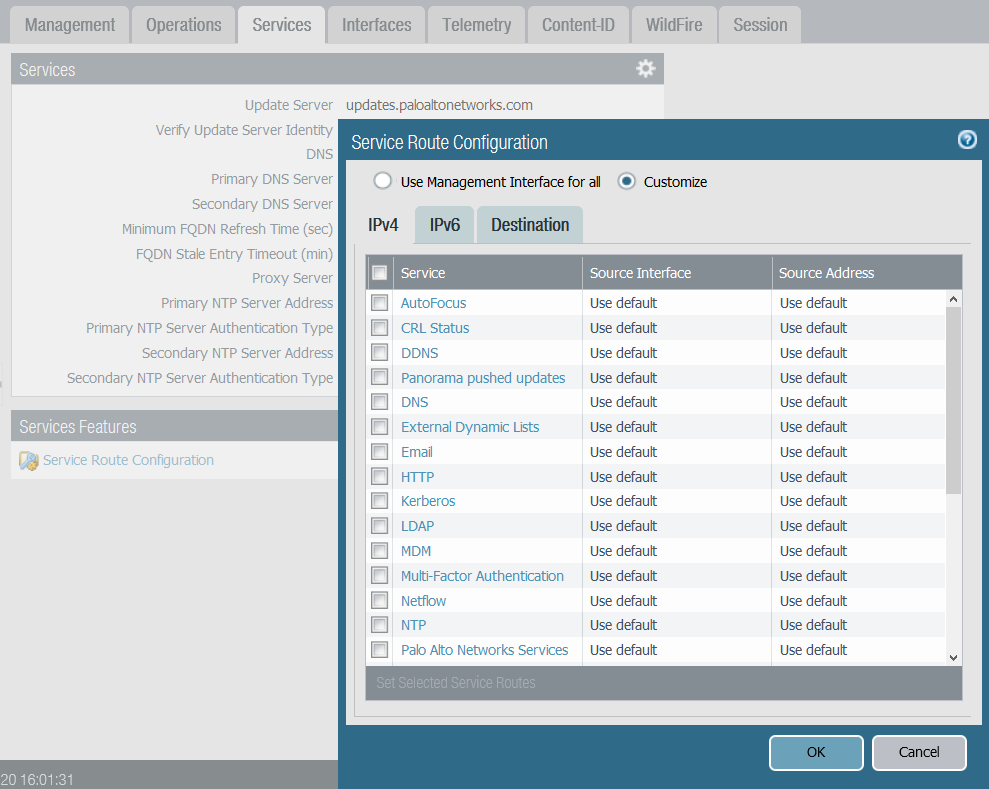This screenshot has height=789, width=989.
Task: Open the Service Route Configuration link
Action: click(x=128, y=460)
